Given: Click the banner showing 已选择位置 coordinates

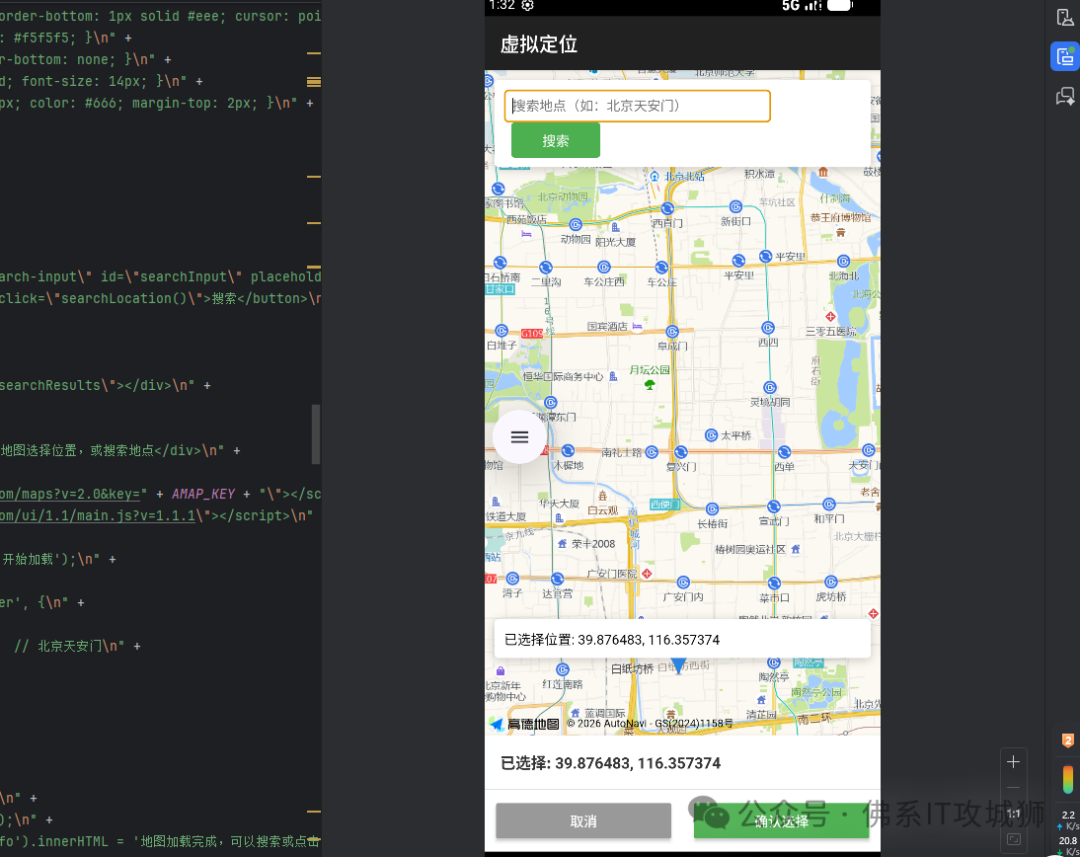Looking at the screenshot, I should tap(683, 638).
